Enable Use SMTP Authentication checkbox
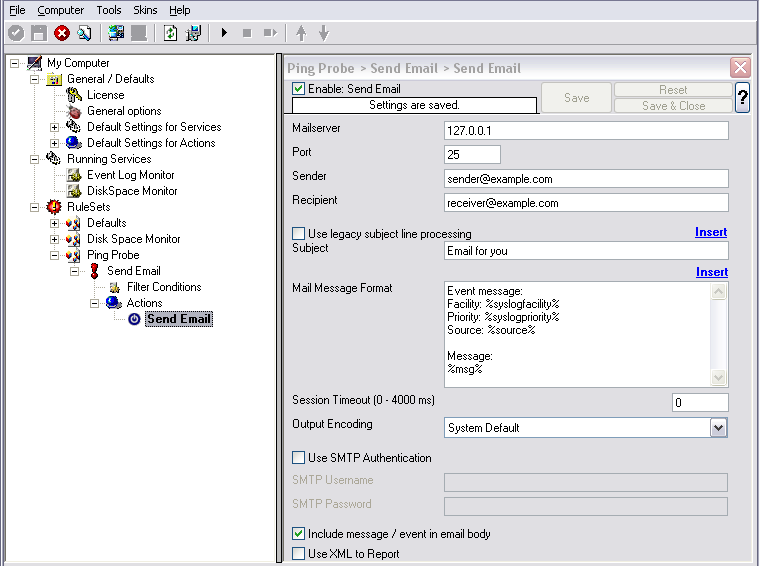The image size is (760, 566). click(299, 457)
